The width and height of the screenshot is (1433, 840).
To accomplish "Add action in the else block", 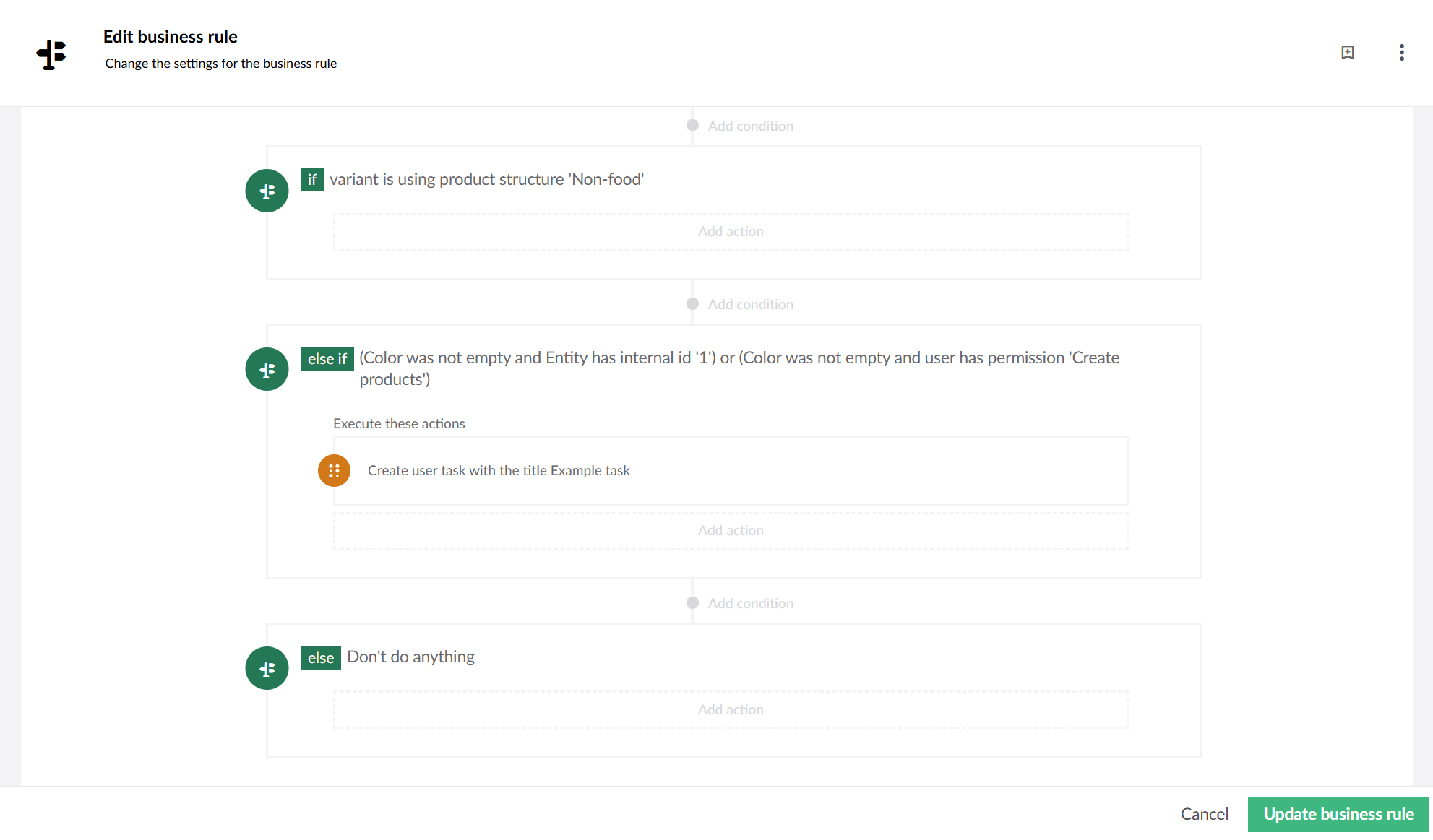I will pyautogui.click(x=731, y=710).
